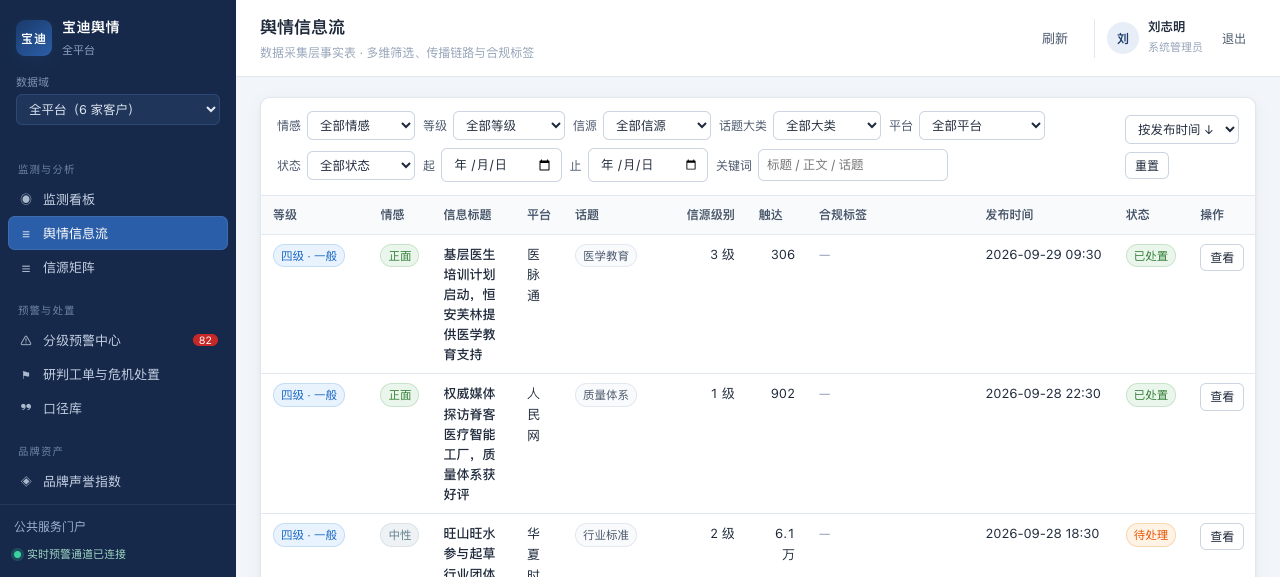Click the 触达 column header
The image size is (1280, 577).
click(771, 215)
